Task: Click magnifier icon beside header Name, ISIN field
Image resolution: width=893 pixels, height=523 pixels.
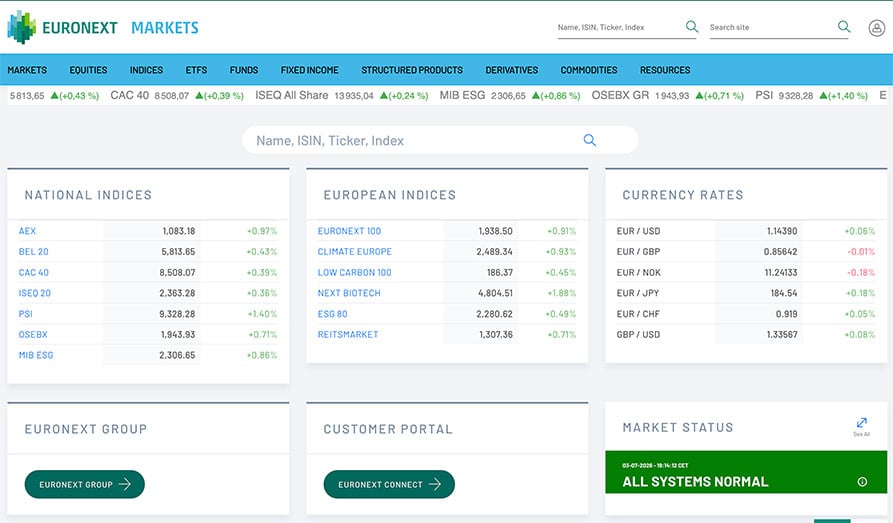Action: (x=691, y=26)
